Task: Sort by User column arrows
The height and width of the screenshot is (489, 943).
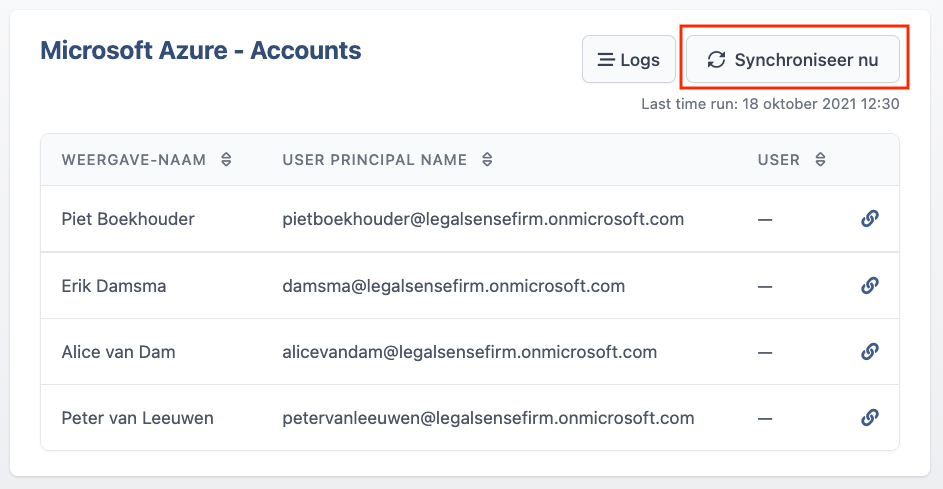Action: click(820, 159)
